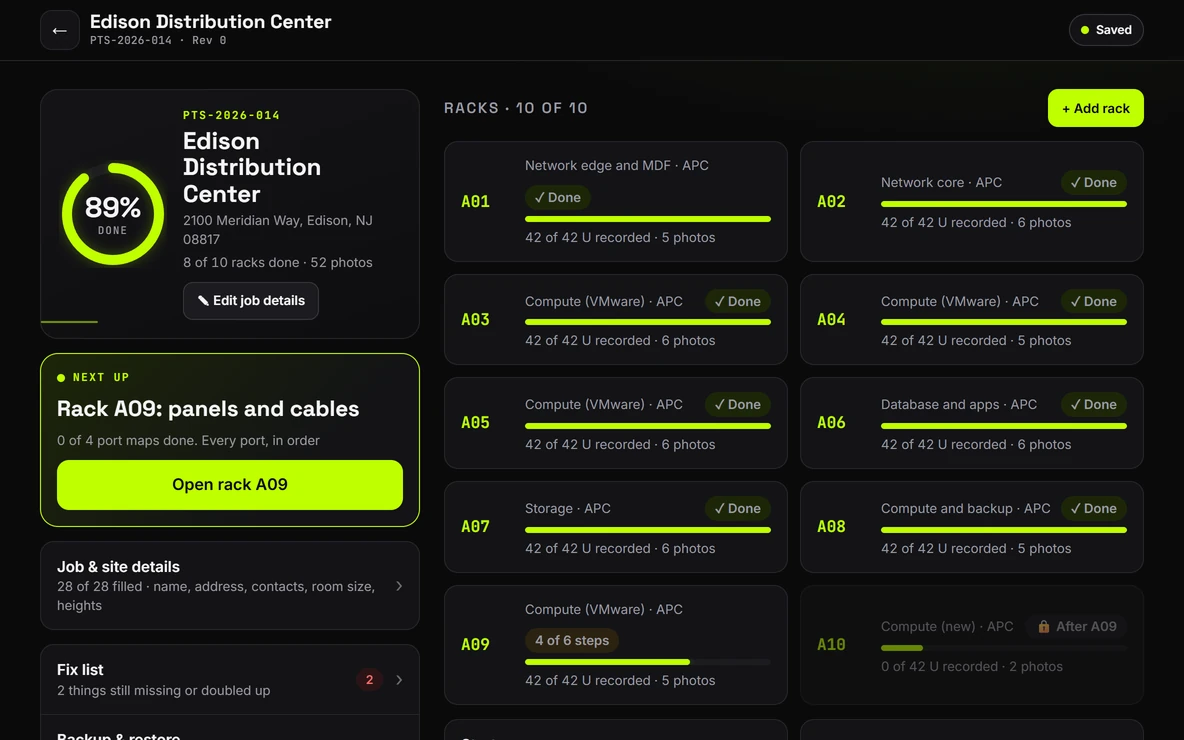Click the Done badge on rack A01

(x=557, y=198)
